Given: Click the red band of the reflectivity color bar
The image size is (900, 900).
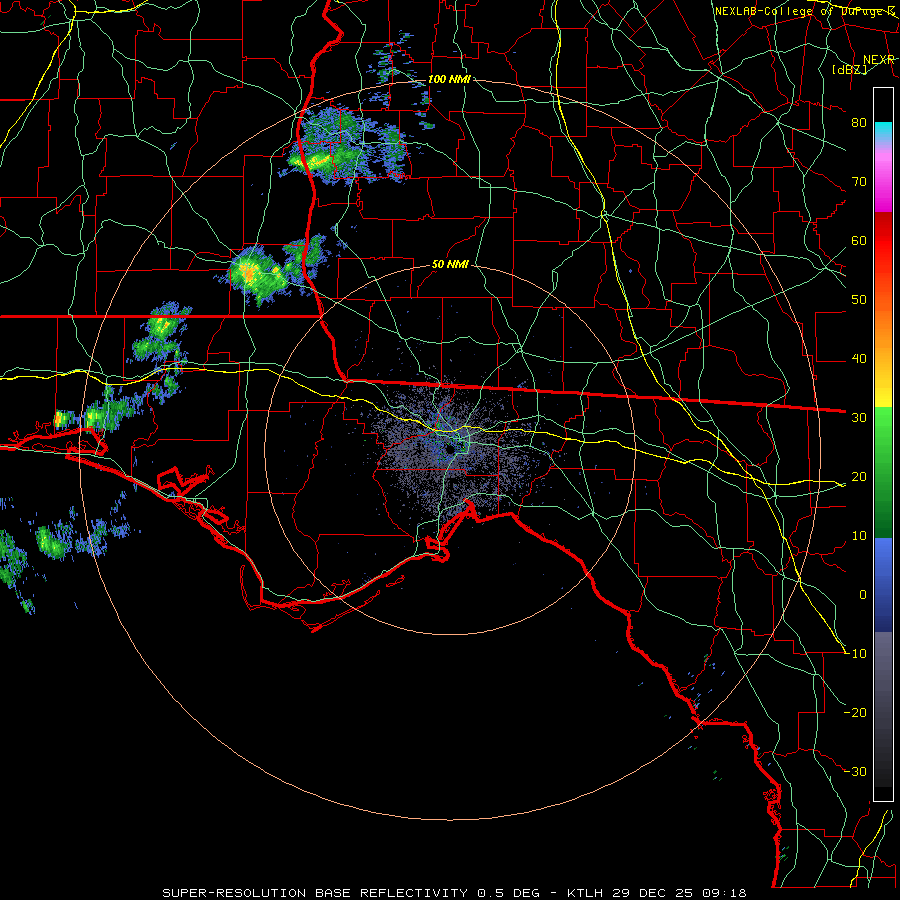Looking at the screenshot, I should click(x=883, y=241).
